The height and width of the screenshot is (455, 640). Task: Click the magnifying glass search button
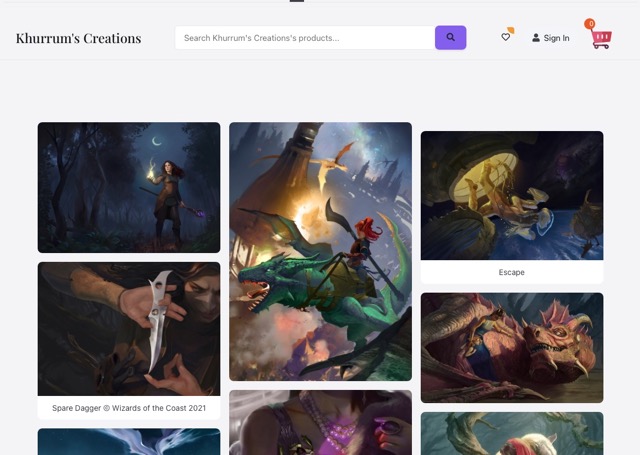450,38
